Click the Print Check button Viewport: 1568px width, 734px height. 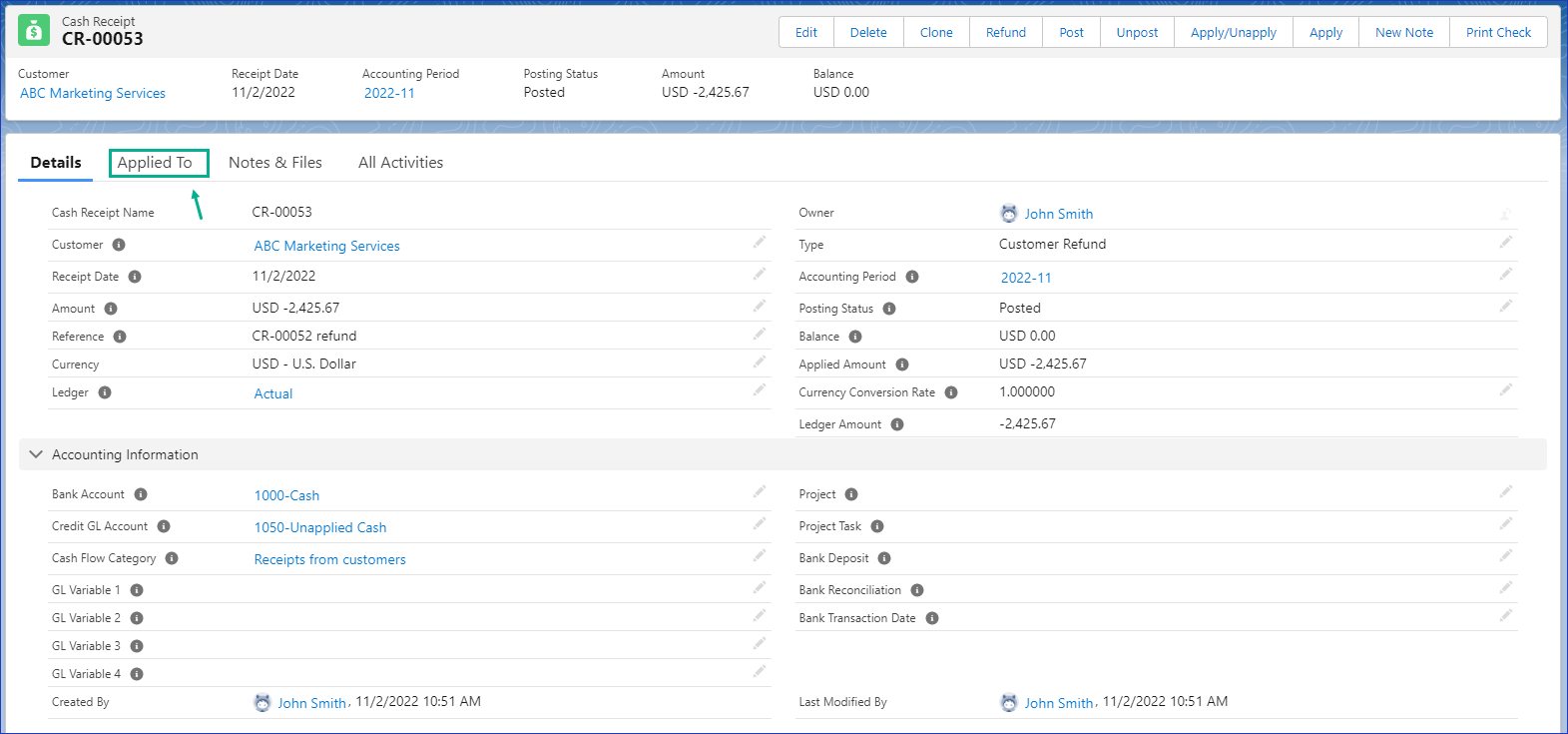(1498, 32)
